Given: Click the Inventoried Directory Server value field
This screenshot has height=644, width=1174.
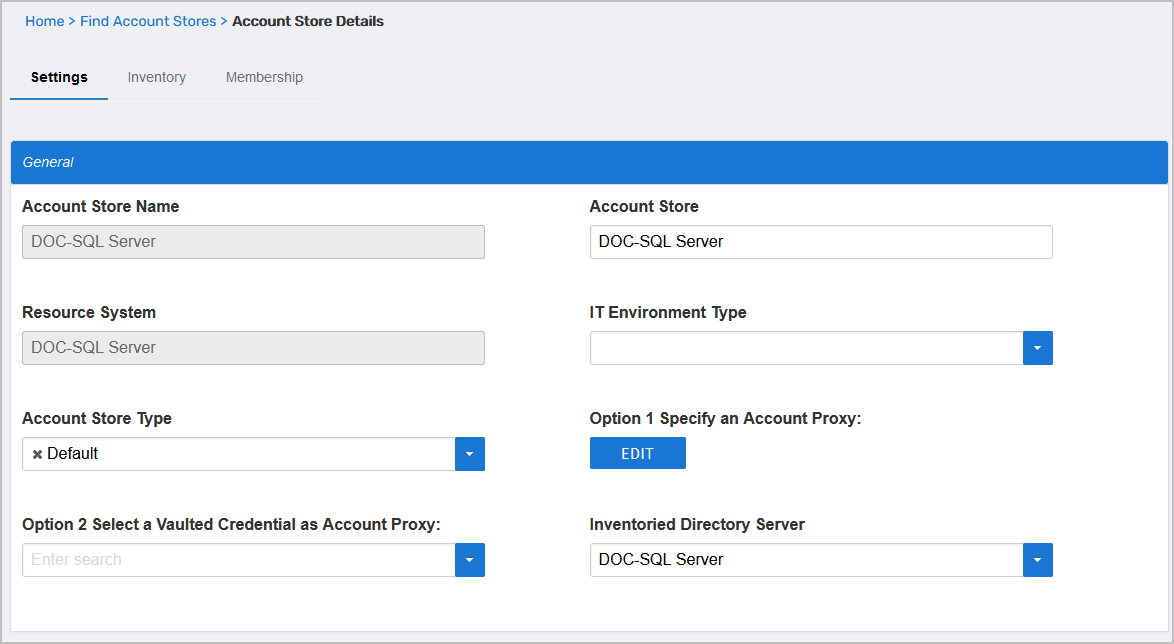Looking at the screenshot, I should [x=806, y=560].
